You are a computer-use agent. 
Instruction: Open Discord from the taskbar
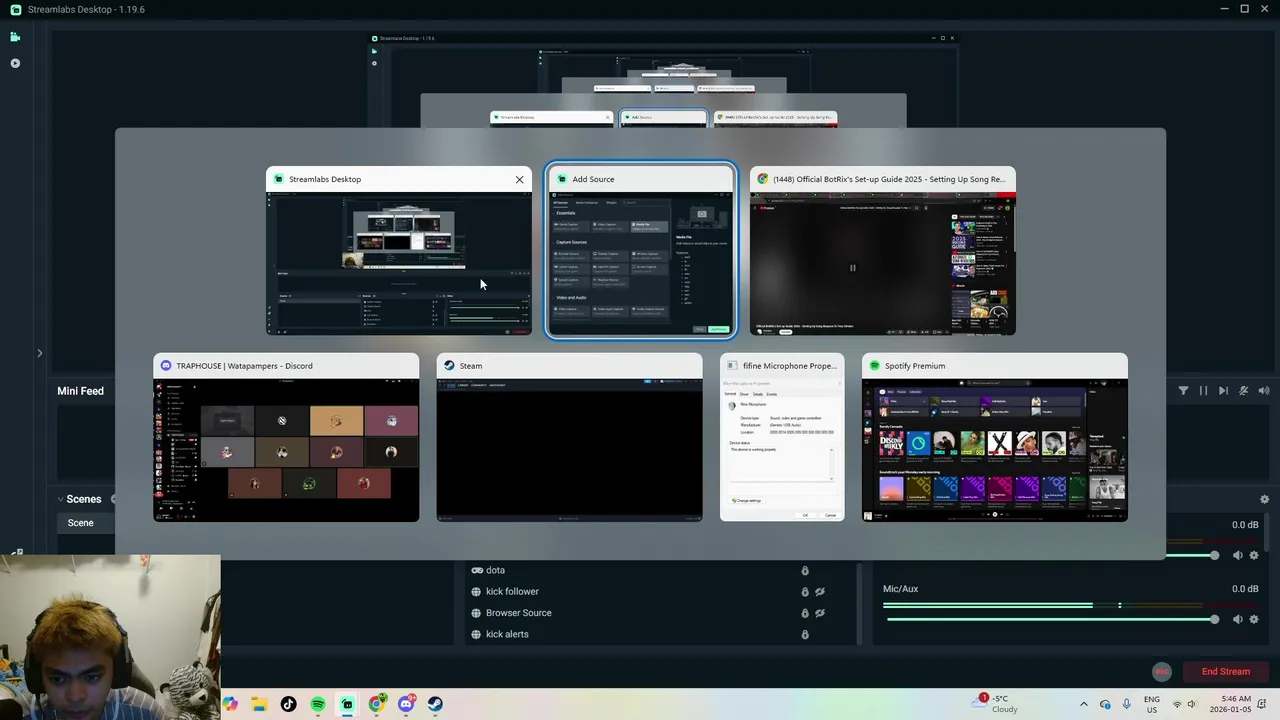coord(406,704)
